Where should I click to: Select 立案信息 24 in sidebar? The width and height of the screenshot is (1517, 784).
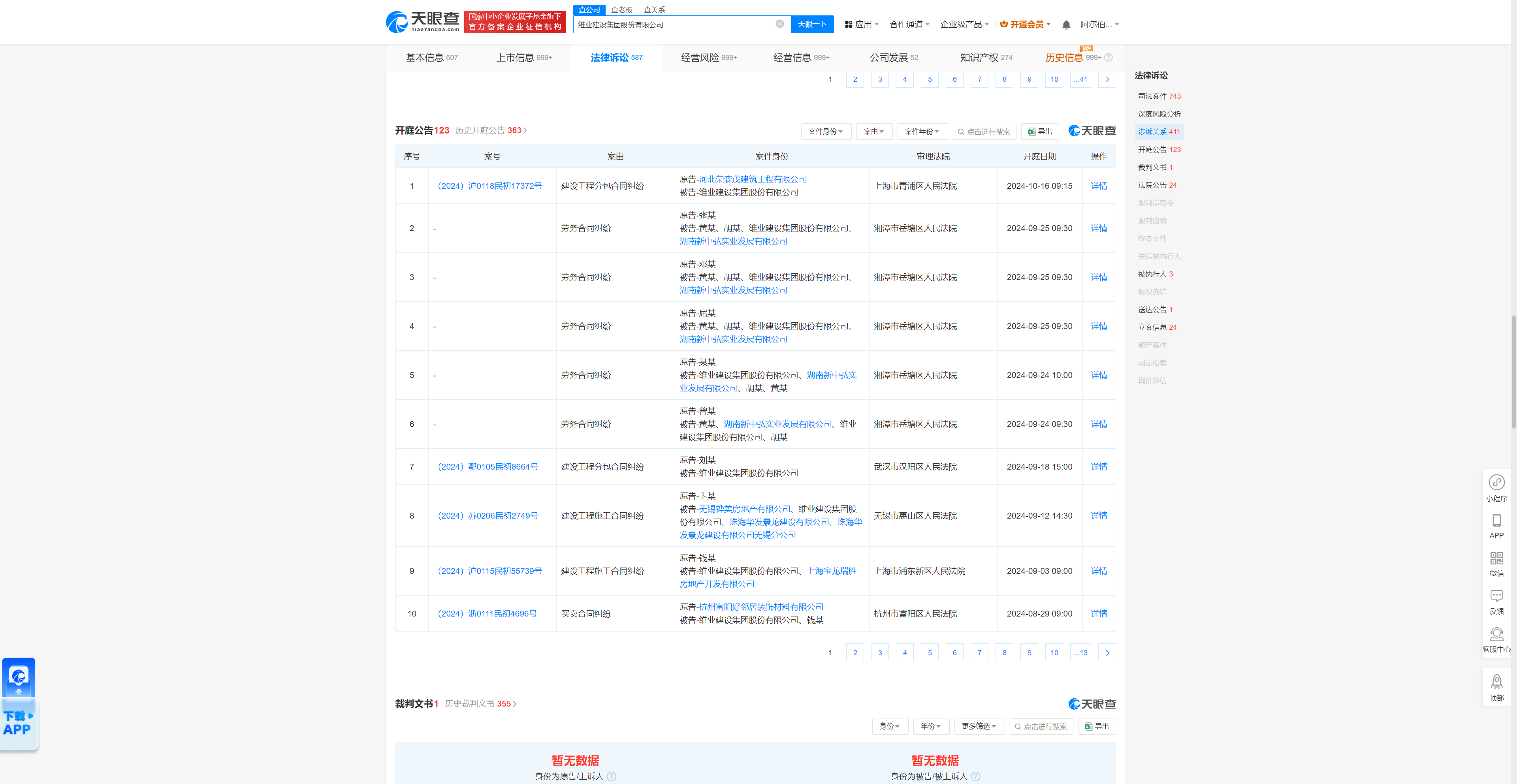(1157, 327)
